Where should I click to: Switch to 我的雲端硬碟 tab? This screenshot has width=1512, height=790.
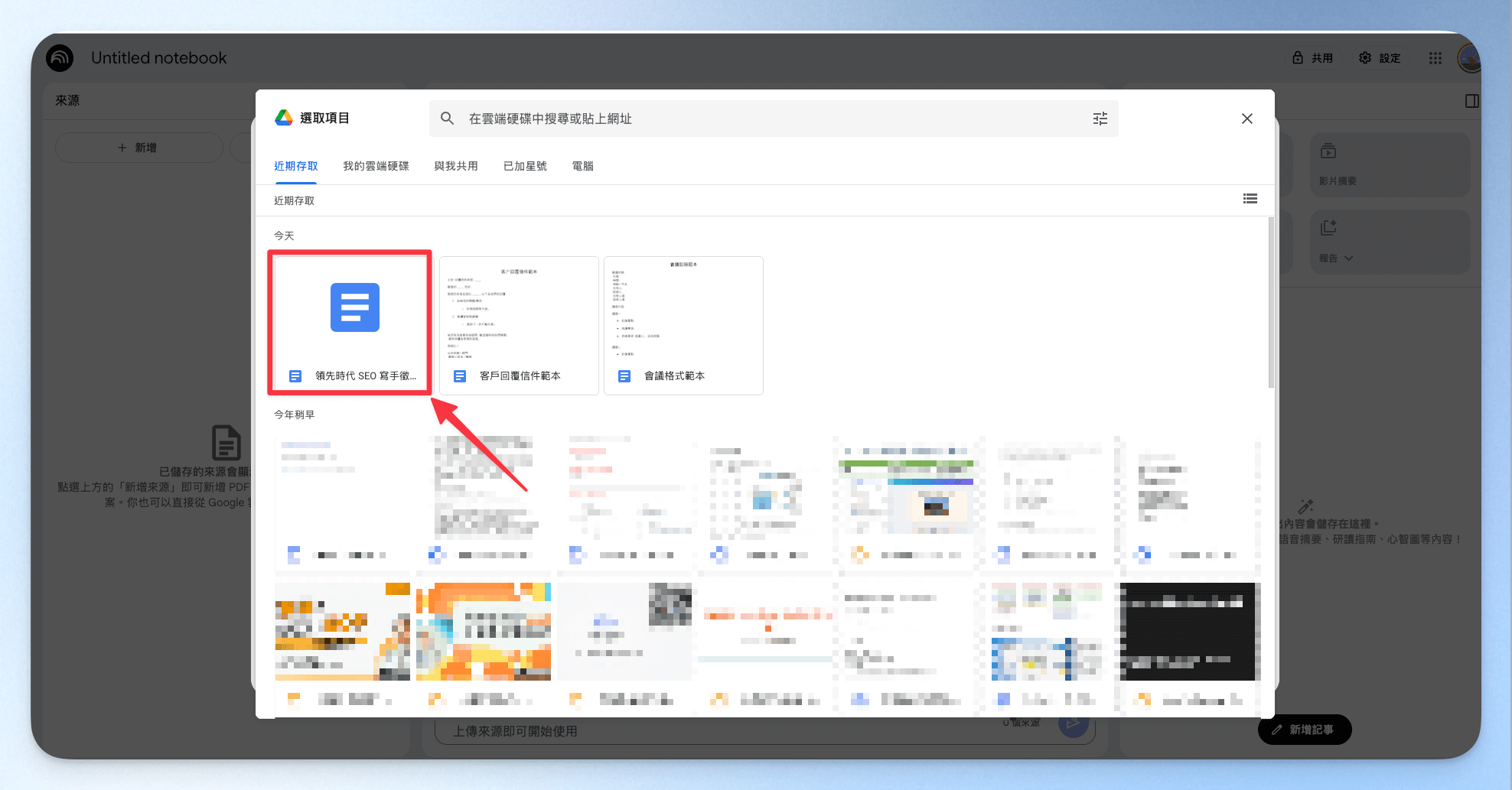(x=376, y=166)
